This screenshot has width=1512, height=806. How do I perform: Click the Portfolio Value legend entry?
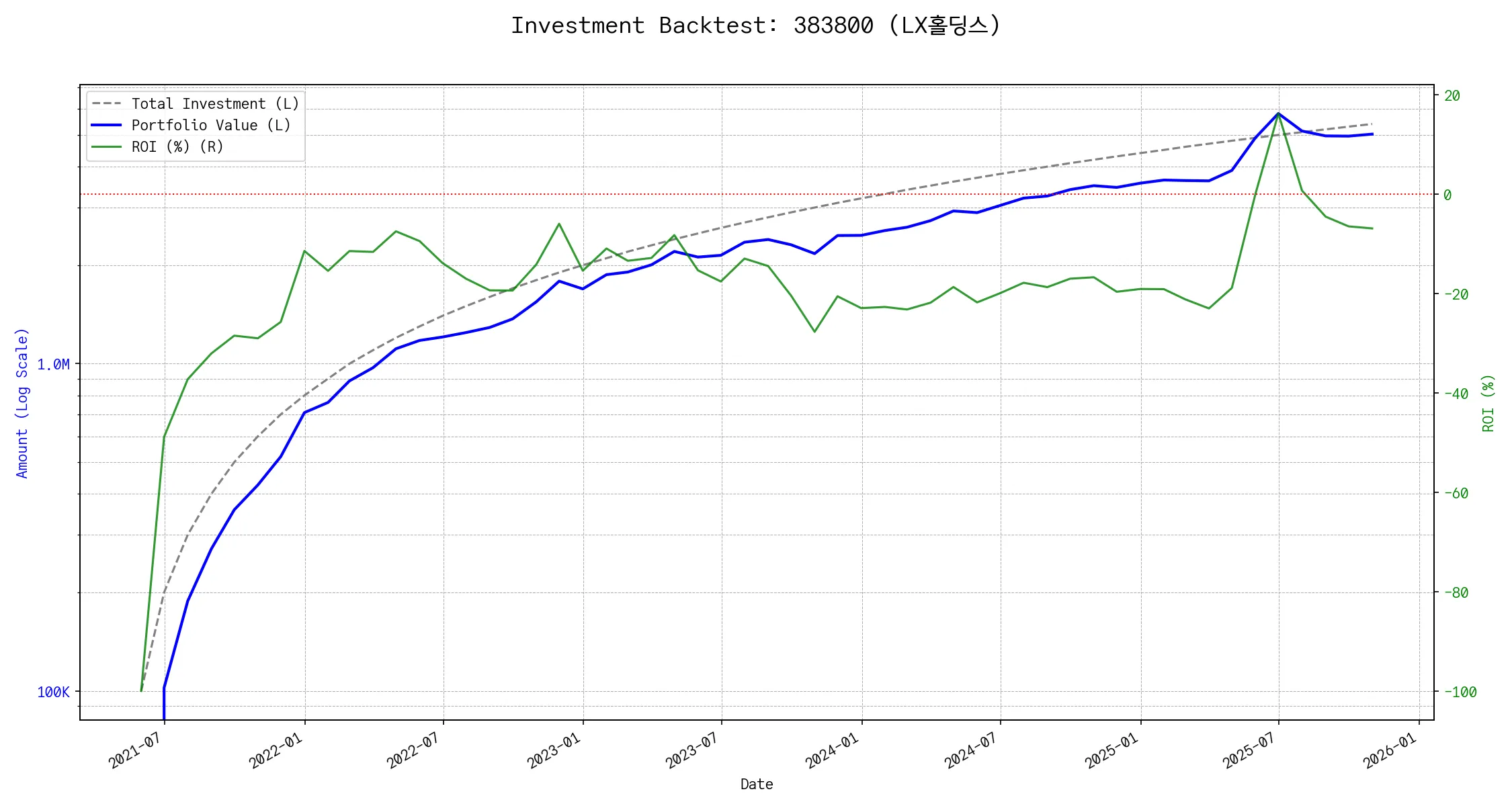click(210, 126)
